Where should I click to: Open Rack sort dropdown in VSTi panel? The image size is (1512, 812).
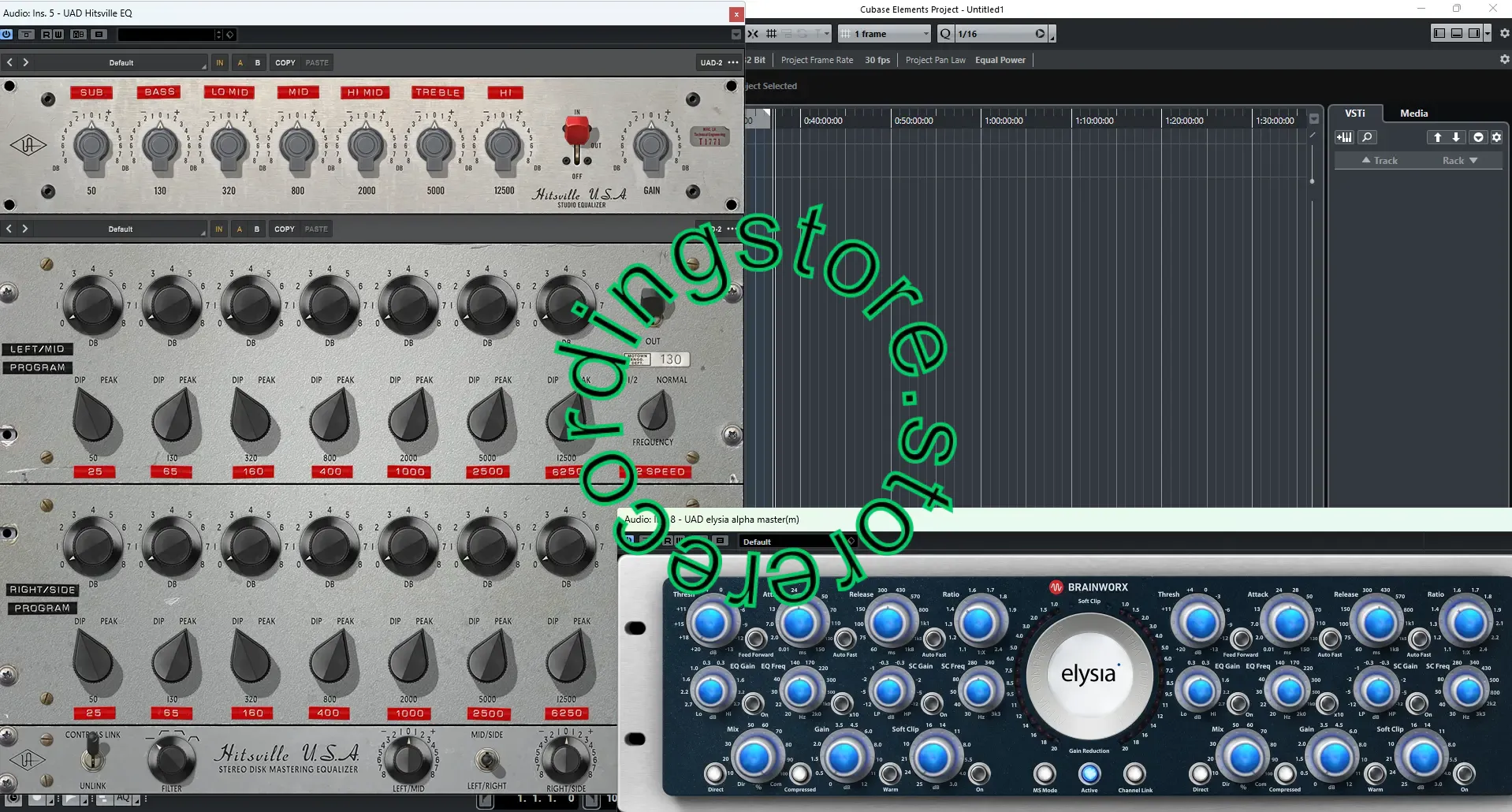click(x=1460, y=160)
